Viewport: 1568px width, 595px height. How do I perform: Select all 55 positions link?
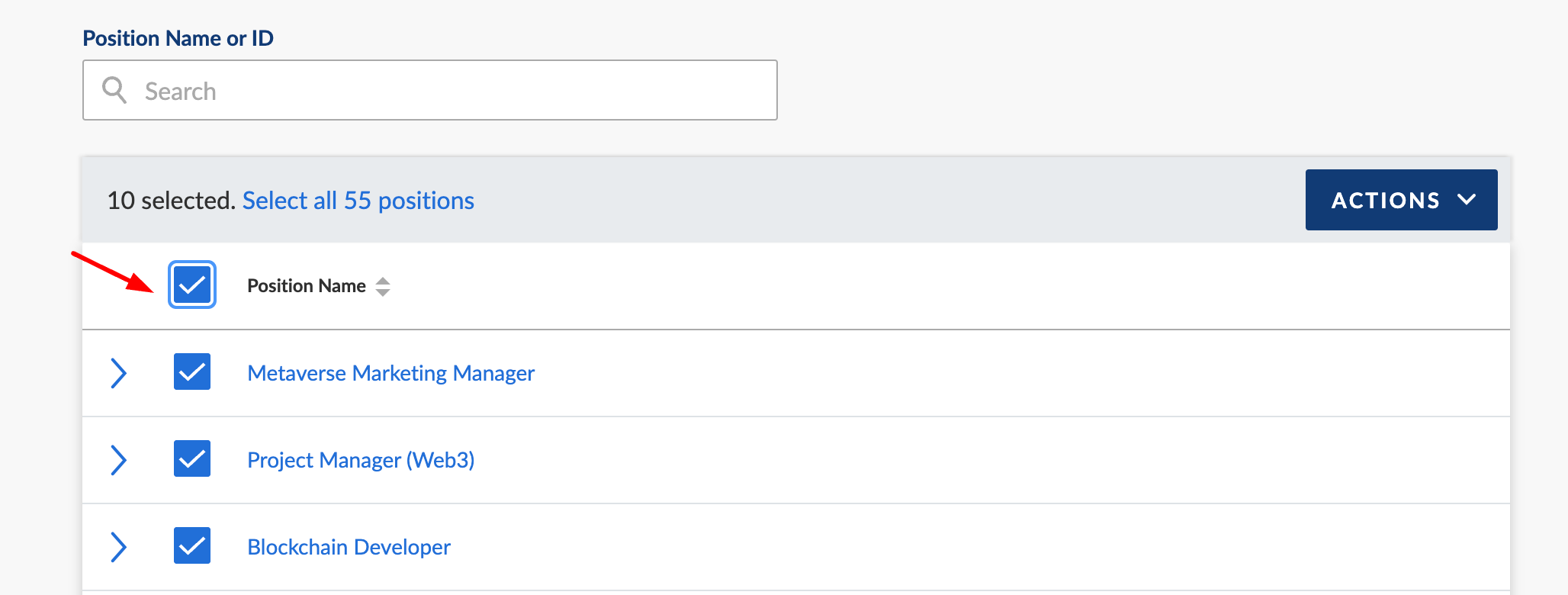358,201
